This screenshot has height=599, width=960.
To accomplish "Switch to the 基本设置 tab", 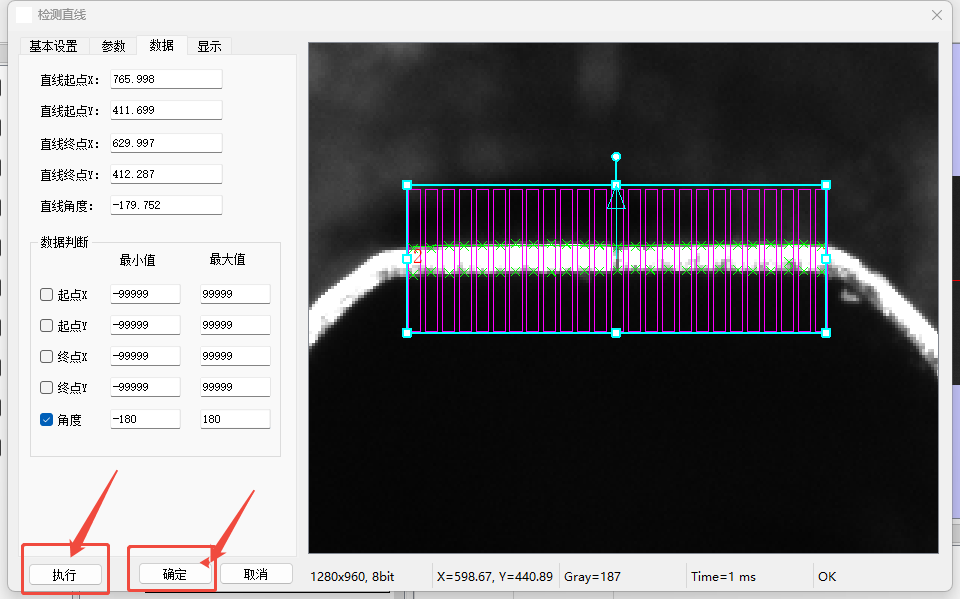I will coord(53,46).
